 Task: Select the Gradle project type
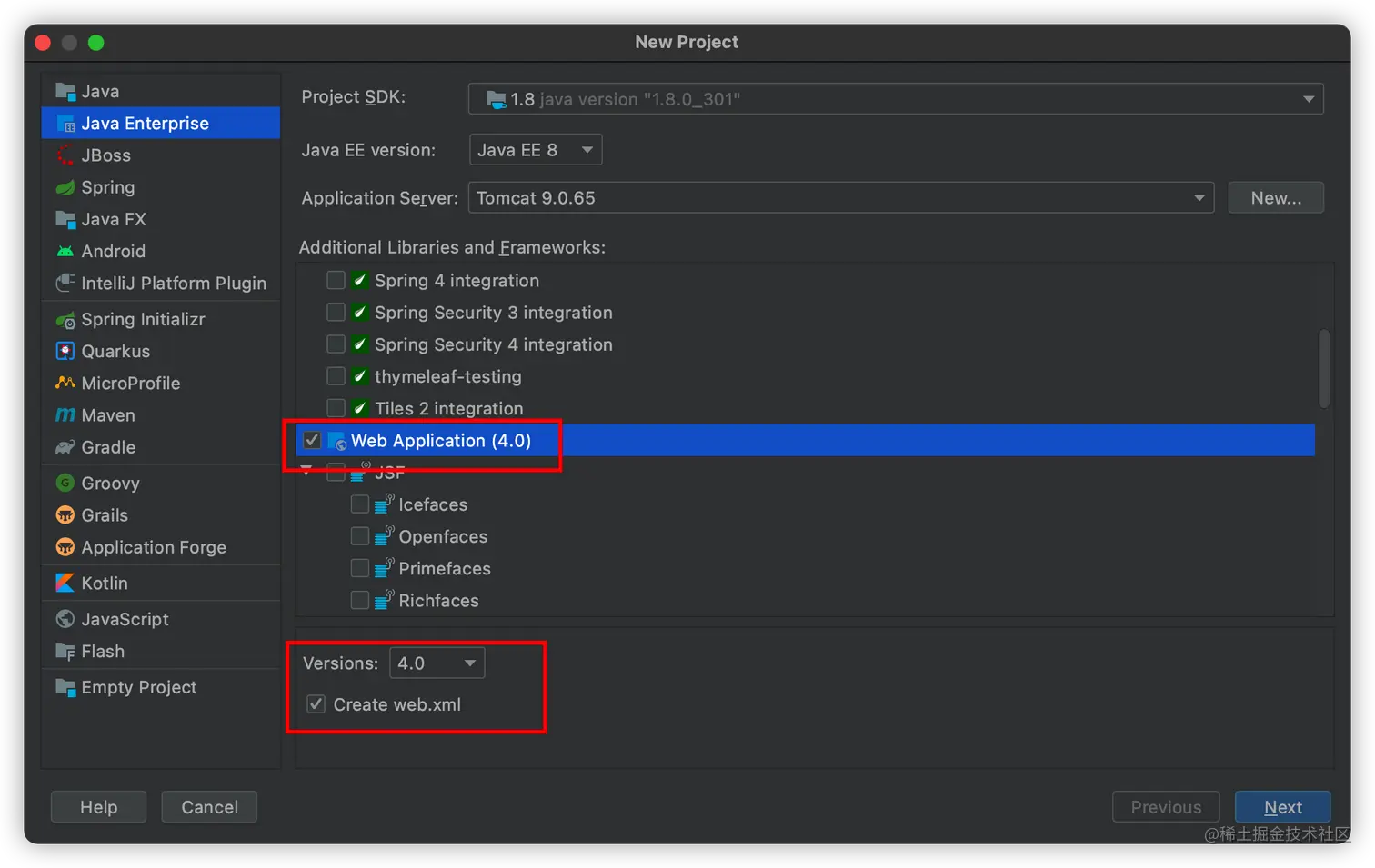coord(161,446)
